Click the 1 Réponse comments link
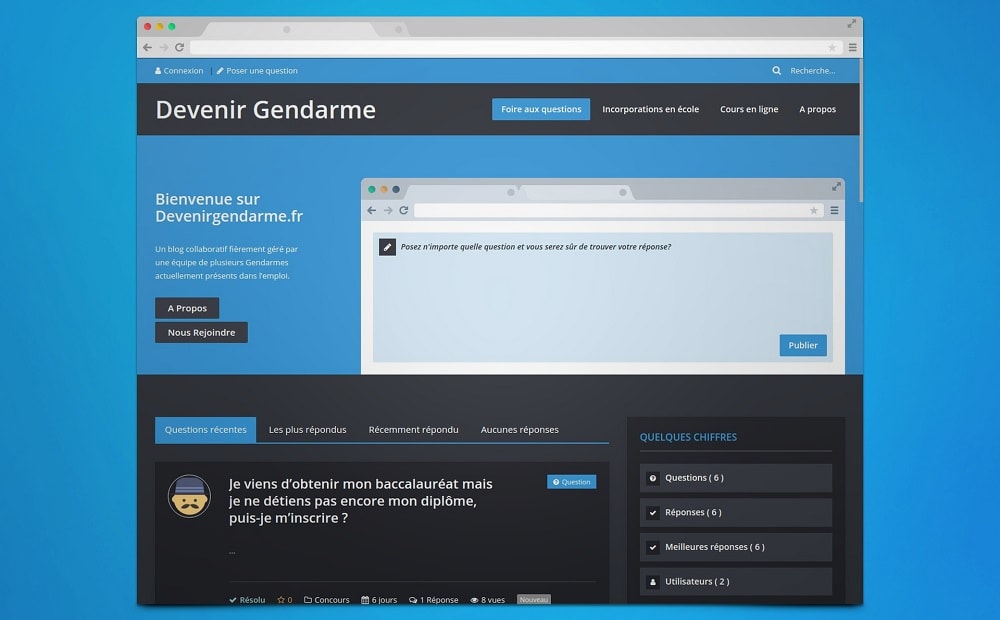Image resolution: width=1000 pixels, height=620 pixels. pyautogui.click(x=434, y=600)
